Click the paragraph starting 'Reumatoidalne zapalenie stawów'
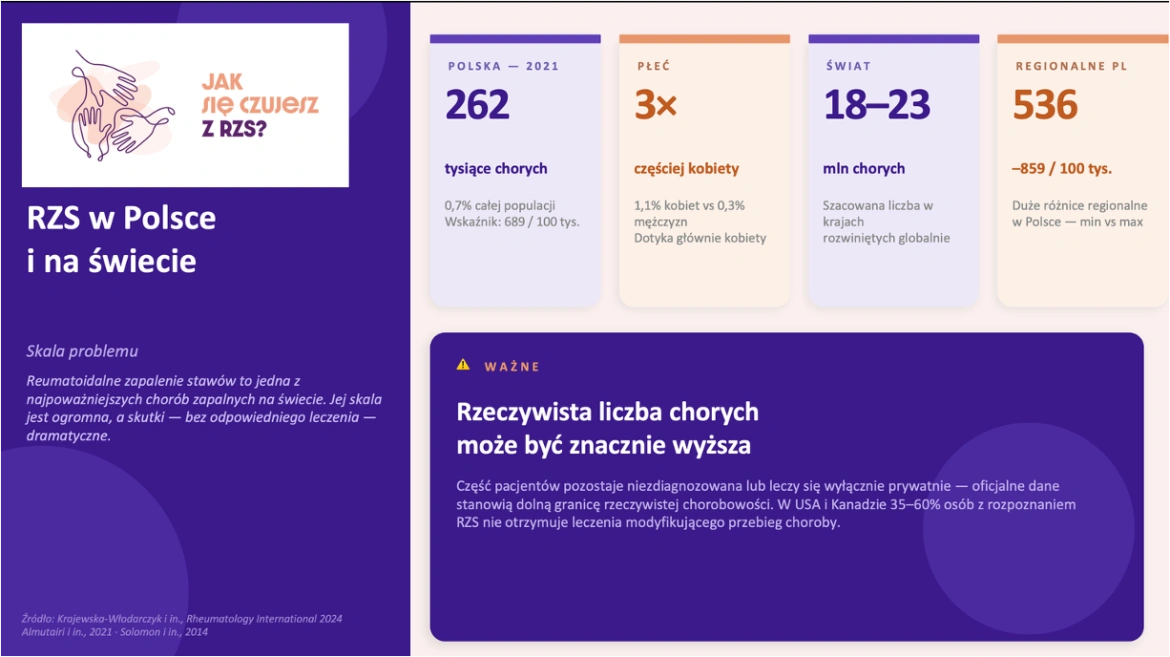Image resolution: width=1170 pixels, height=657 pixels. click(204, 408)
